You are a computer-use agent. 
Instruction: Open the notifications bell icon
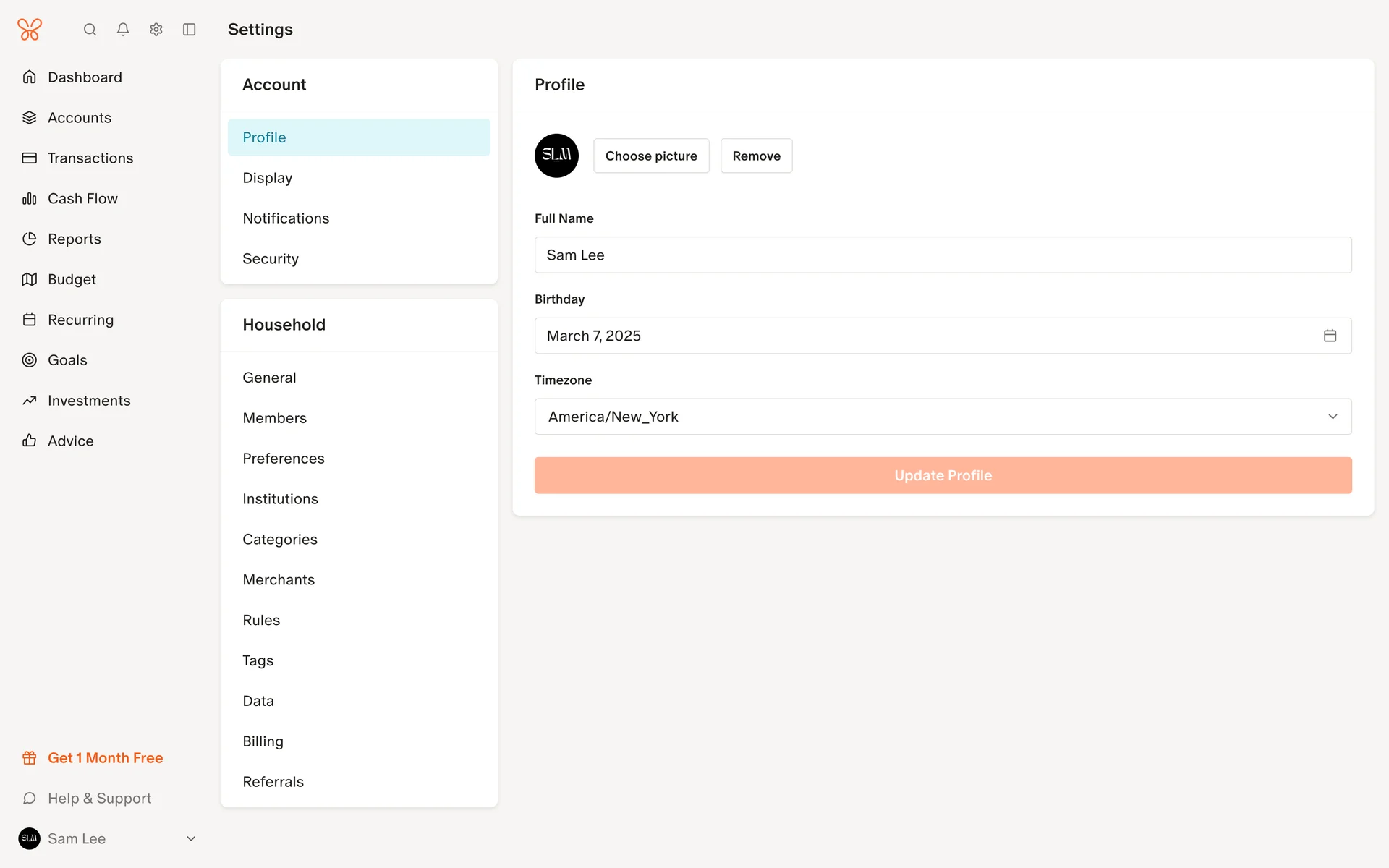123,30
